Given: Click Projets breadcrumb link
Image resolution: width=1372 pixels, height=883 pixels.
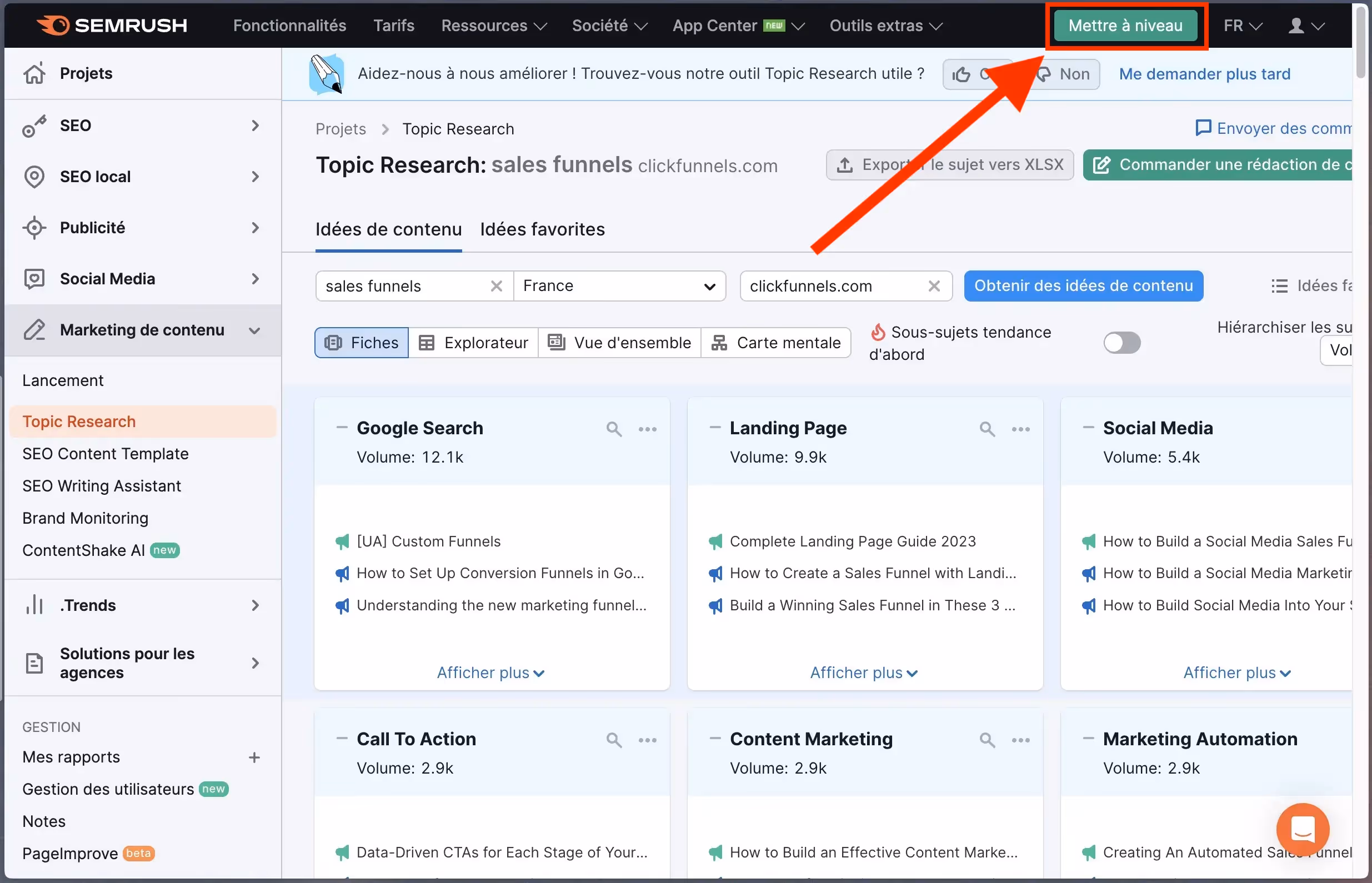Looking at the screenshot, I should [341, 129].
